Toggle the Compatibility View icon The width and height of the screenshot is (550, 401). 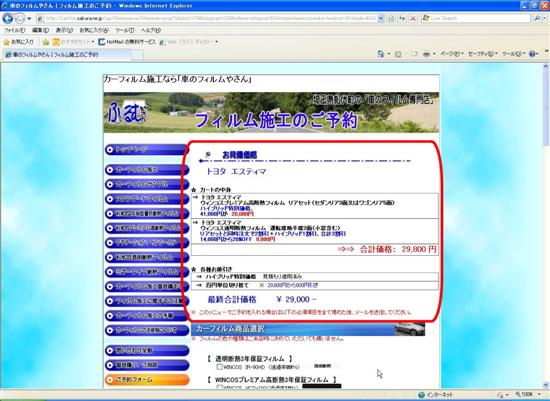(391, 18)
